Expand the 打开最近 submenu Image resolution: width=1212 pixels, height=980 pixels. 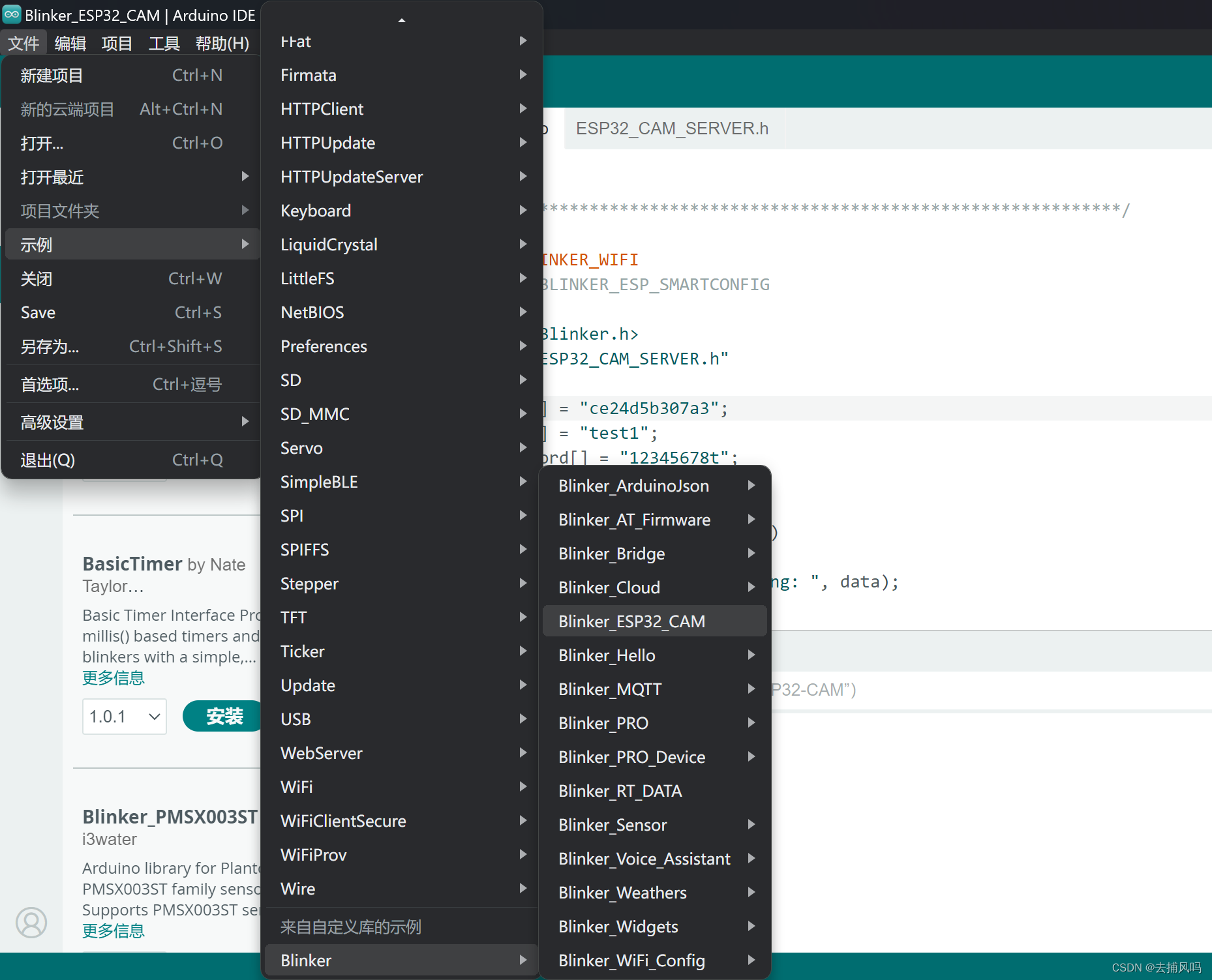tap(132, 177)
